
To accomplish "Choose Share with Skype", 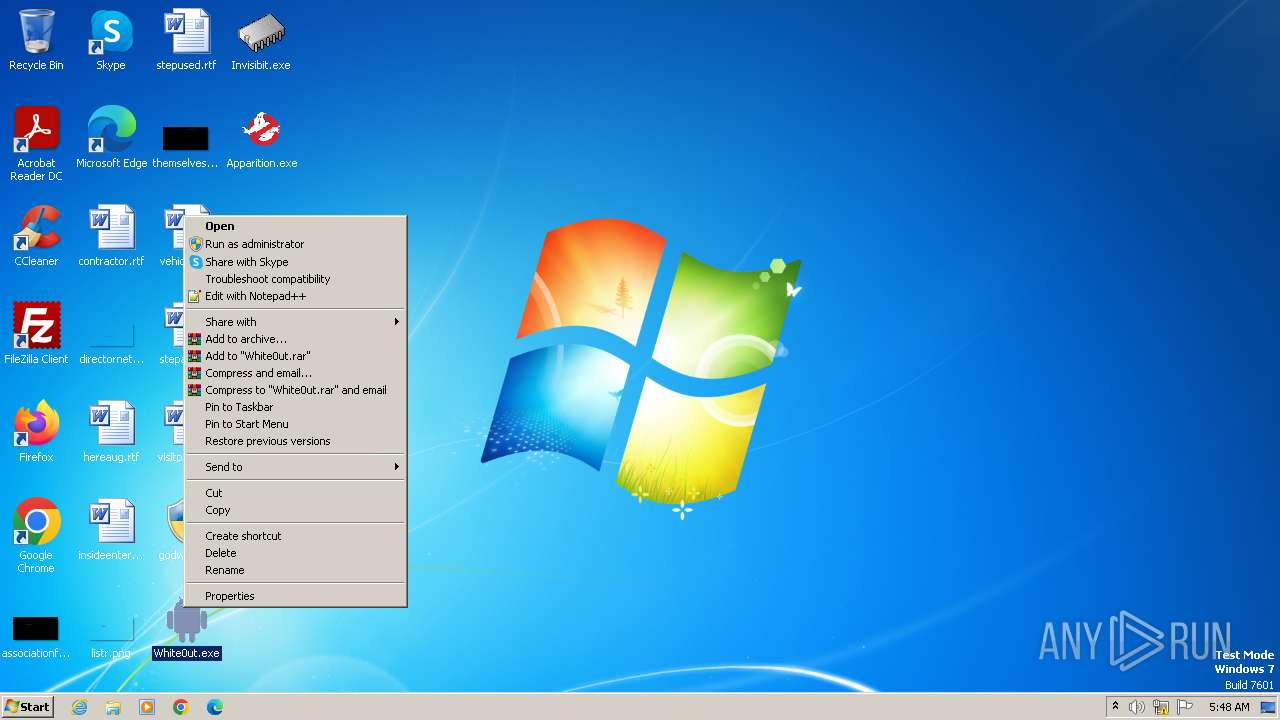I will tap(296, 262).
